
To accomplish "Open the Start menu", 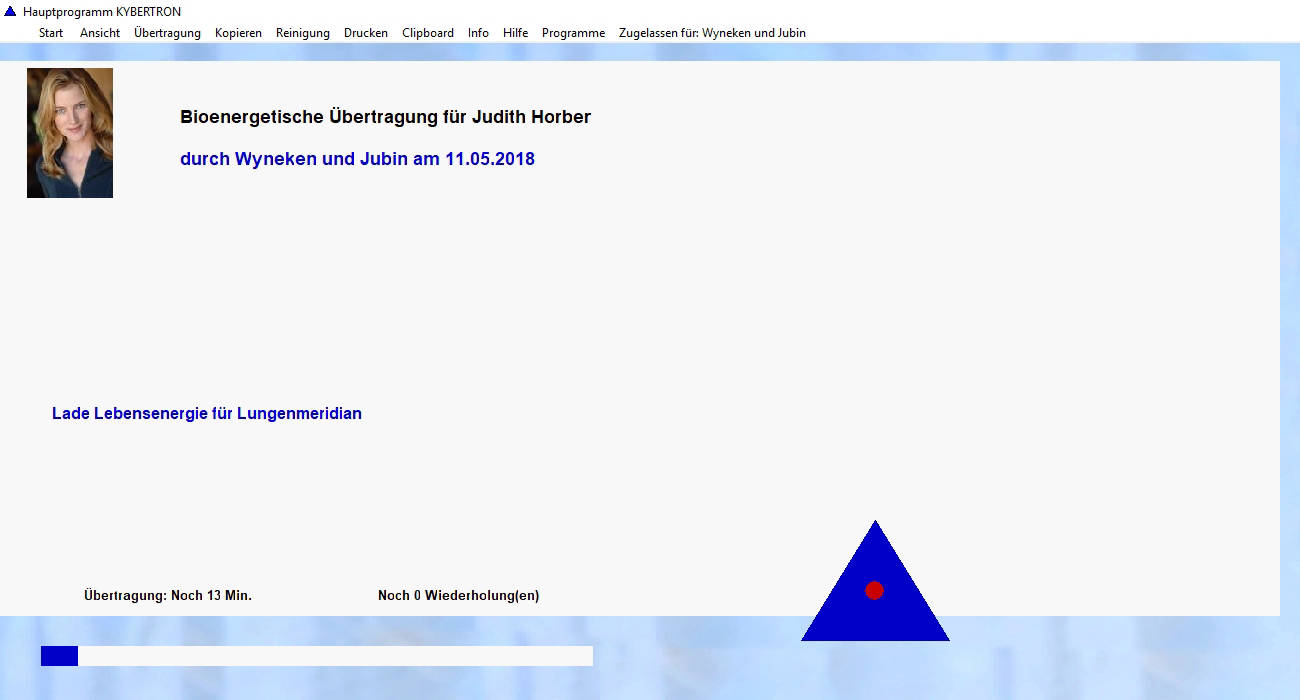I will (x=51, y=33).
